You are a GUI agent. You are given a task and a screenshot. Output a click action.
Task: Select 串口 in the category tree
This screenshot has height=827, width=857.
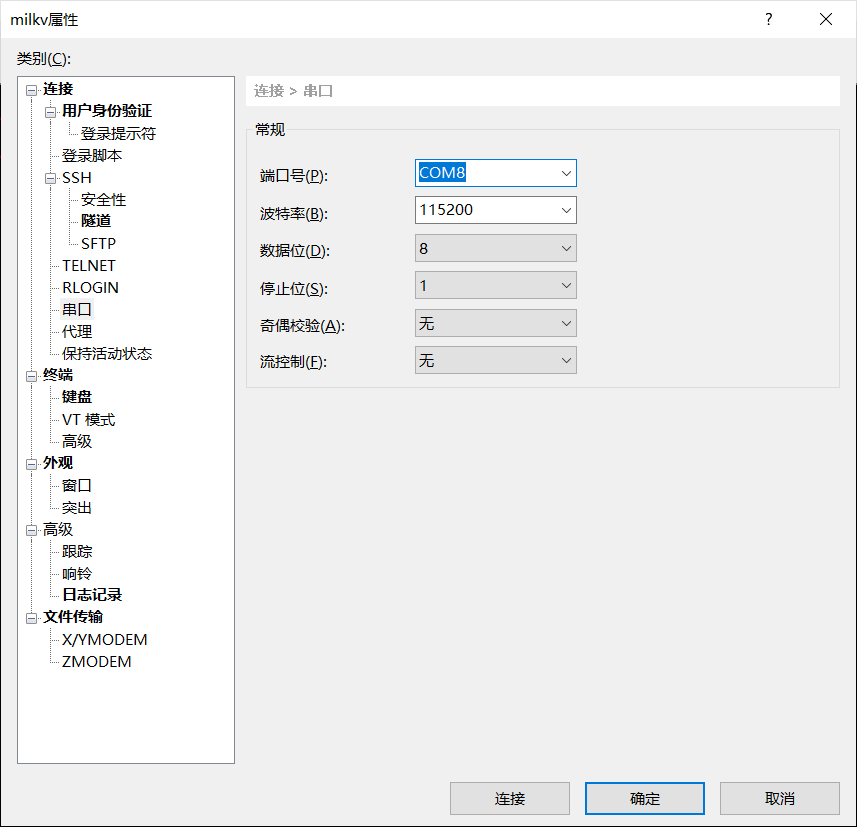pos(77,309)
